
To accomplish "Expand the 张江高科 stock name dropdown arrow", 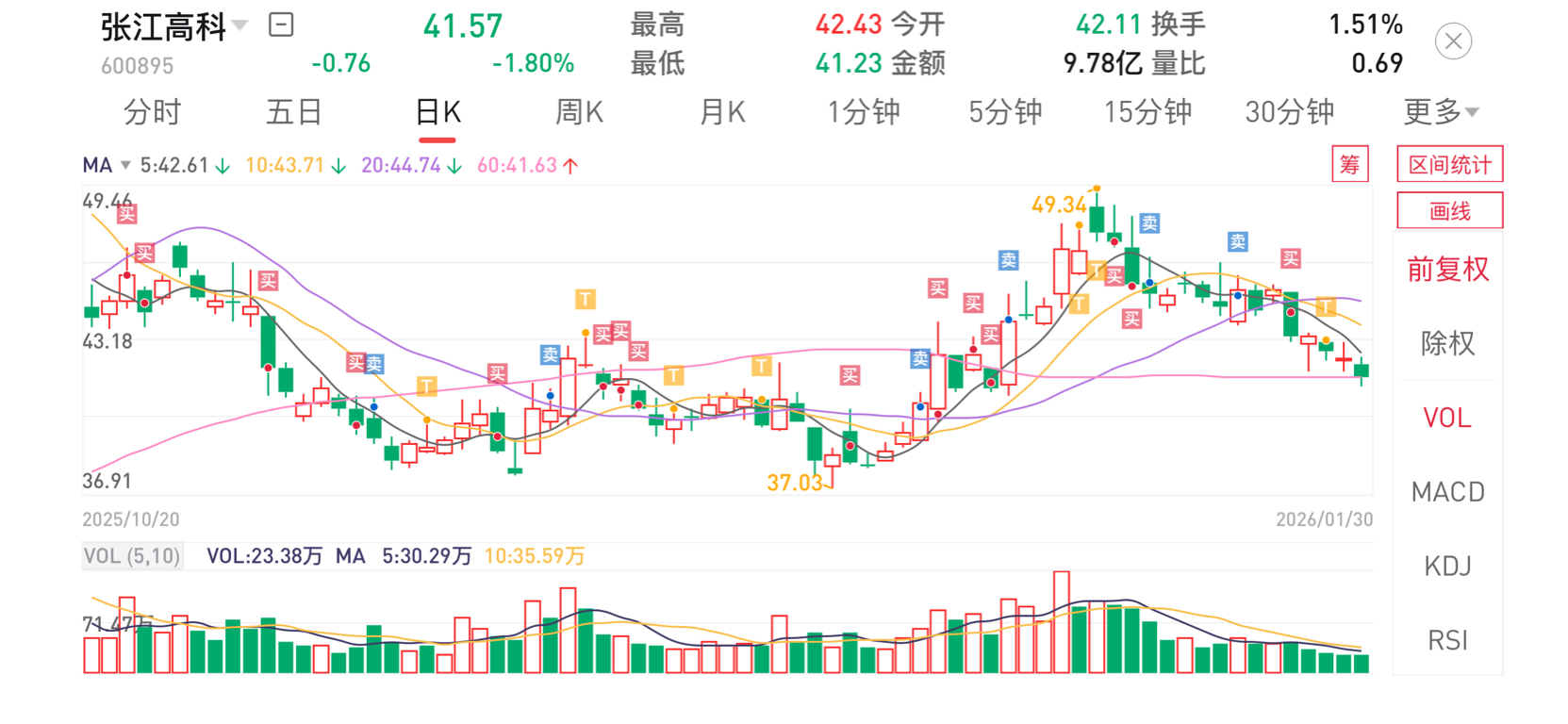I will (x=240, y=25).
